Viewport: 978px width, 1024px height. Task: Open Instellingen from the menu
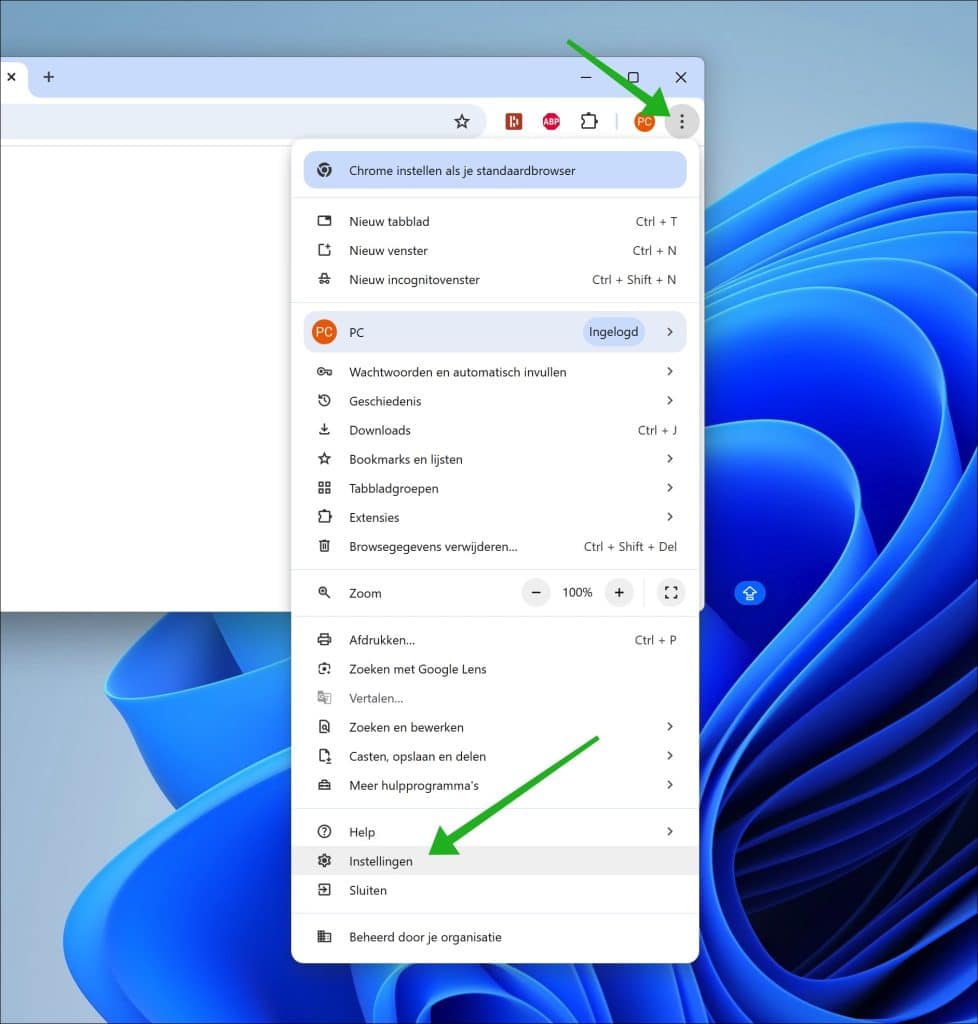[x=495, y=861]
